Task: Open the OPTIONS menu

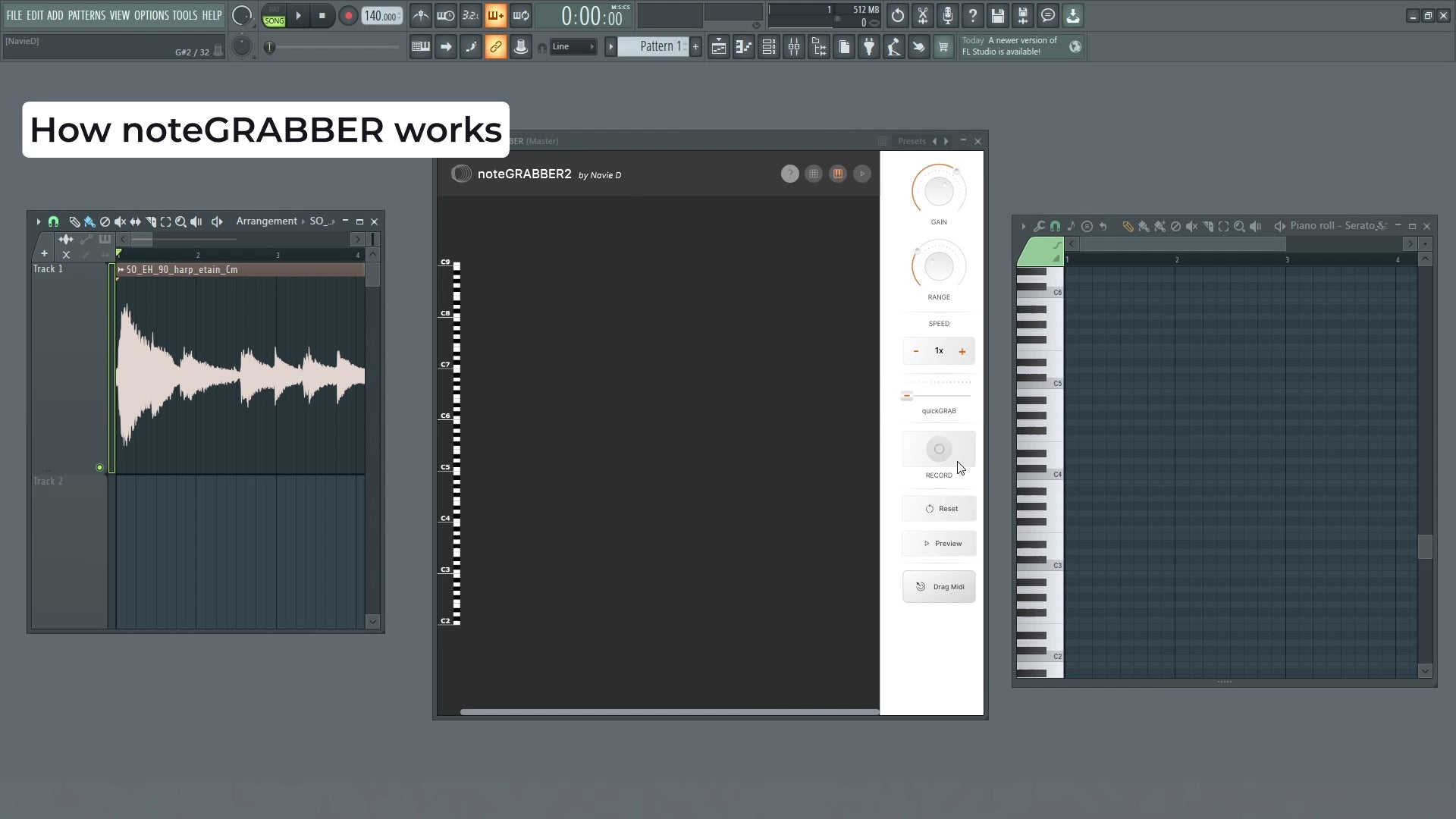Action: pyautogui.click(x=152, y=15)
